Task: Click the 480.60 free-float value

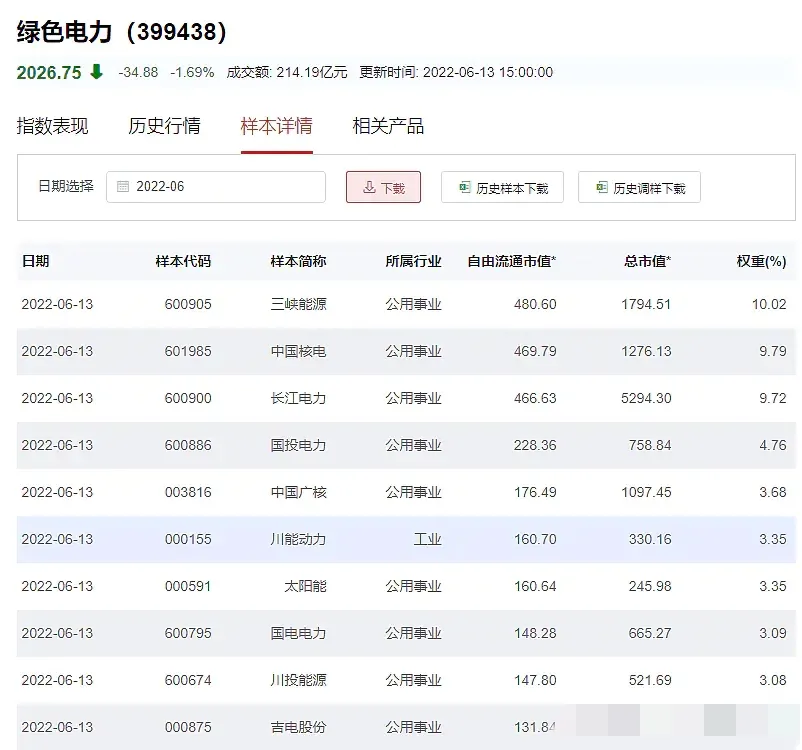Action: click(535, 304)
